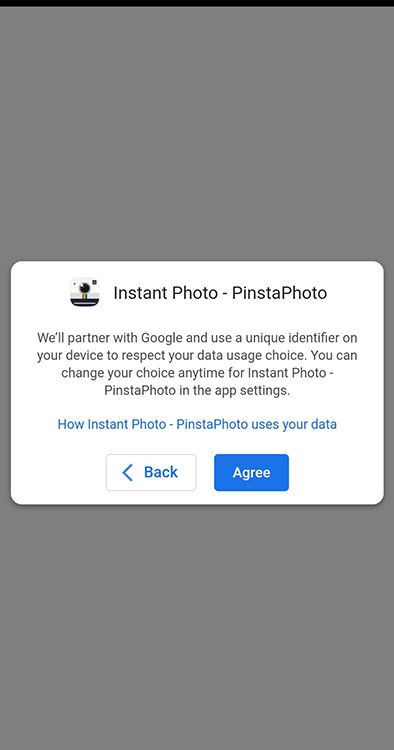The height and width of the screenshot is (750, 394).
Task: Confirm consent by choosing Agree
Action: [x=251, y=472]
